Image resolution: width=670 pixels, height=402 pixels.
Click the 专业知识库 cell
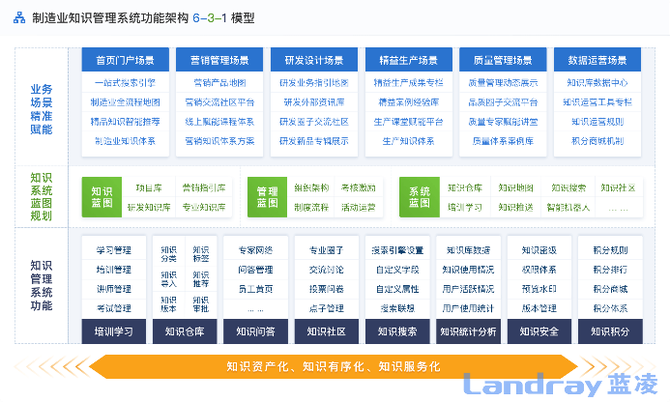point(204,207)
